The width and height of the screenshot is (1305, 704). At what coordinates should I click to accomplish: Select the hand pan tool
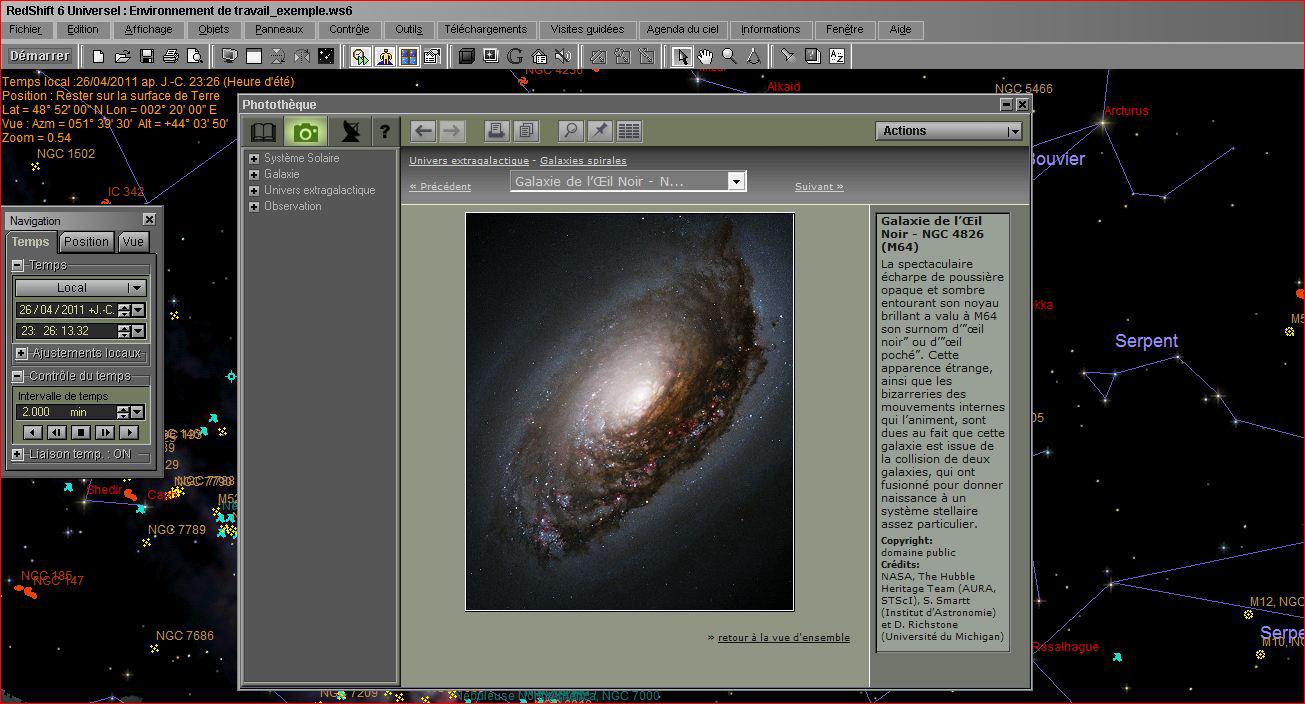click(705, 56)
